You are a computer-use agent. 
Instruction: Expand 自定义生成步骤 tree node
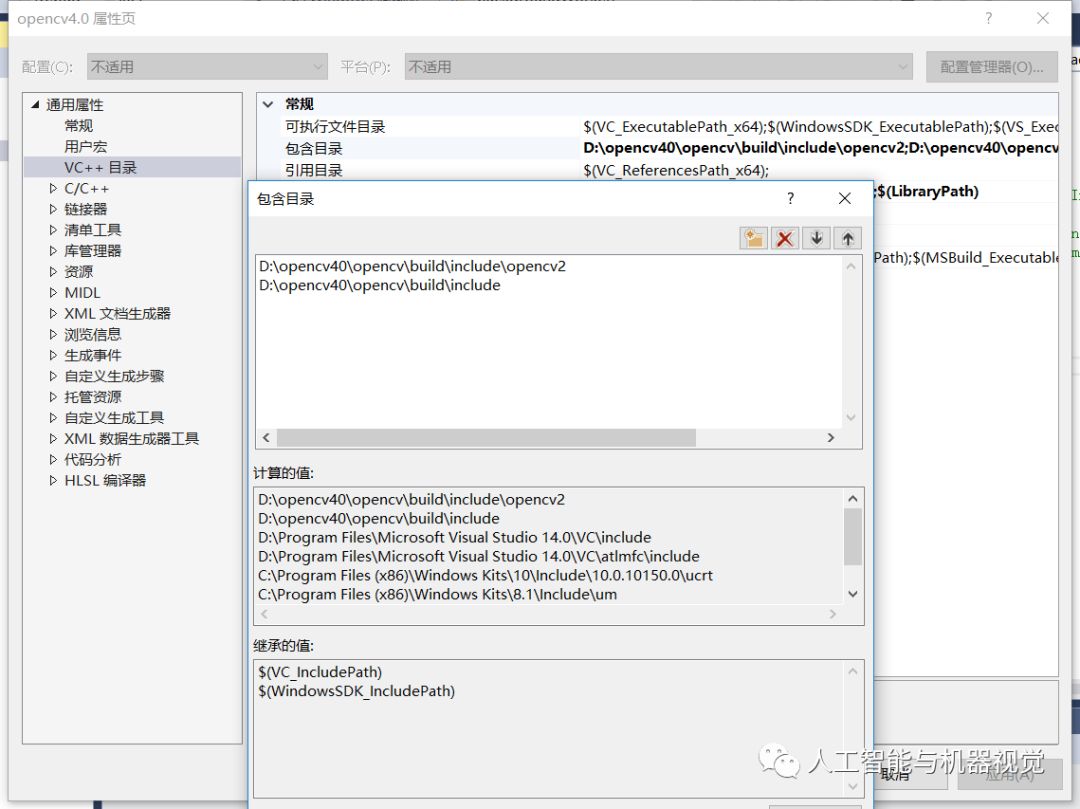[x=53, y=376]
